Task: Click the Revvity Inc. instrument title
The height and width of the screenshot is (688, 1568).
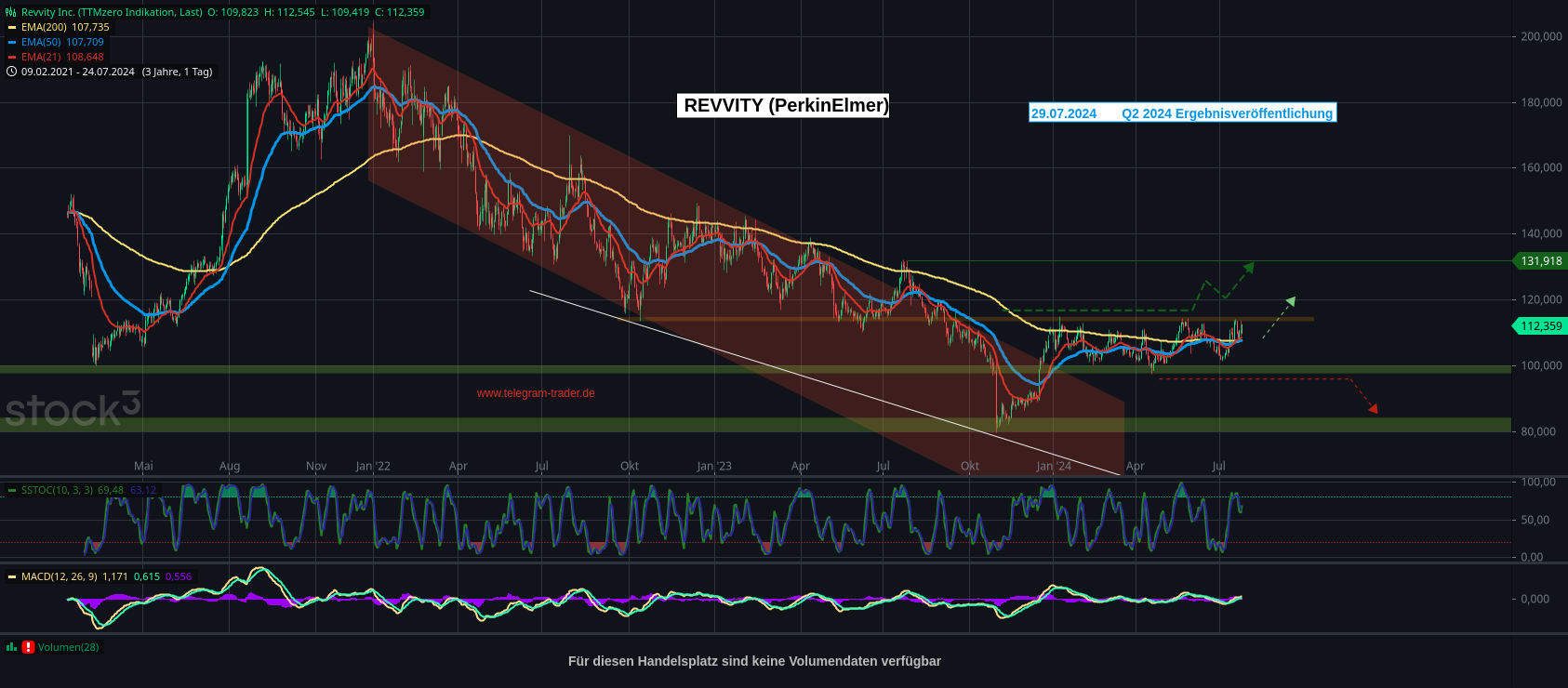Action: pyautogui.click(x=112, y=12)
